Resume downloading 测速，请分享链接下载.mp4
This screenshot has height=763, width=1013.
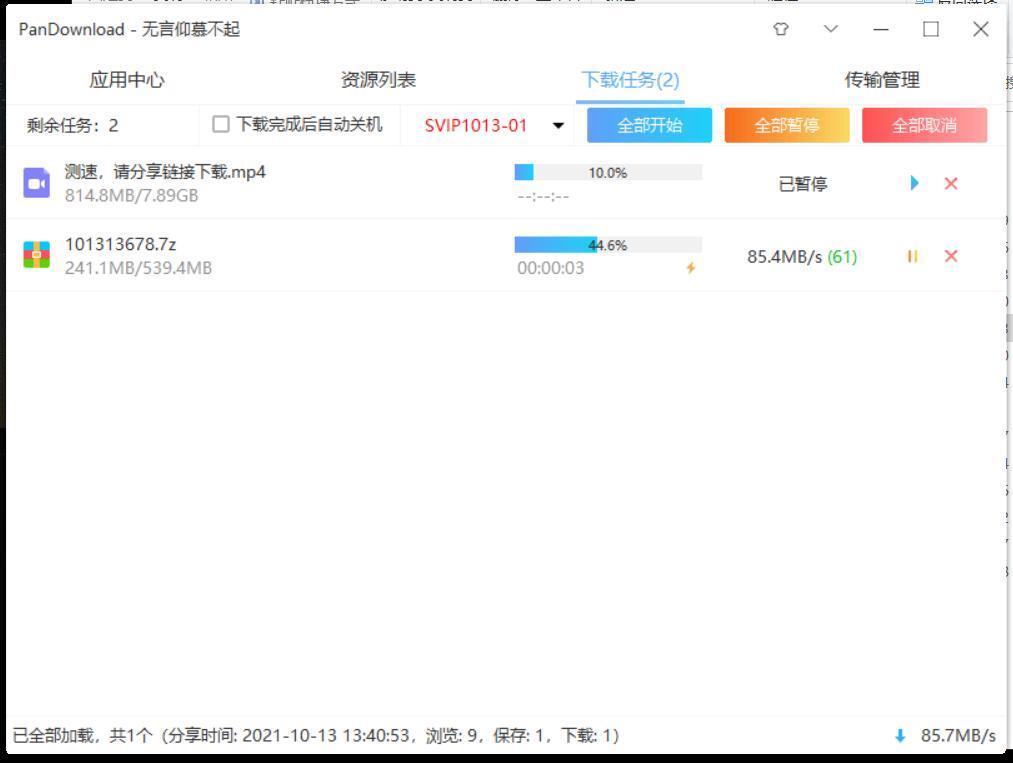(x=913, y=183)
